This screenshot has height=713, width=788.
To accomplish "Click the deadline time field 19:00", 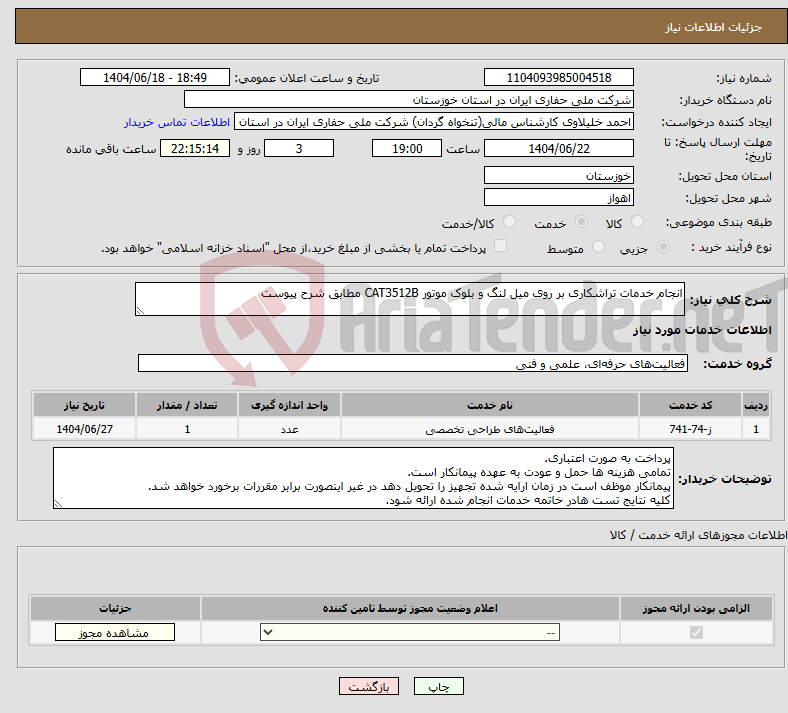I will pyautogui.click(x=407, y=148).
